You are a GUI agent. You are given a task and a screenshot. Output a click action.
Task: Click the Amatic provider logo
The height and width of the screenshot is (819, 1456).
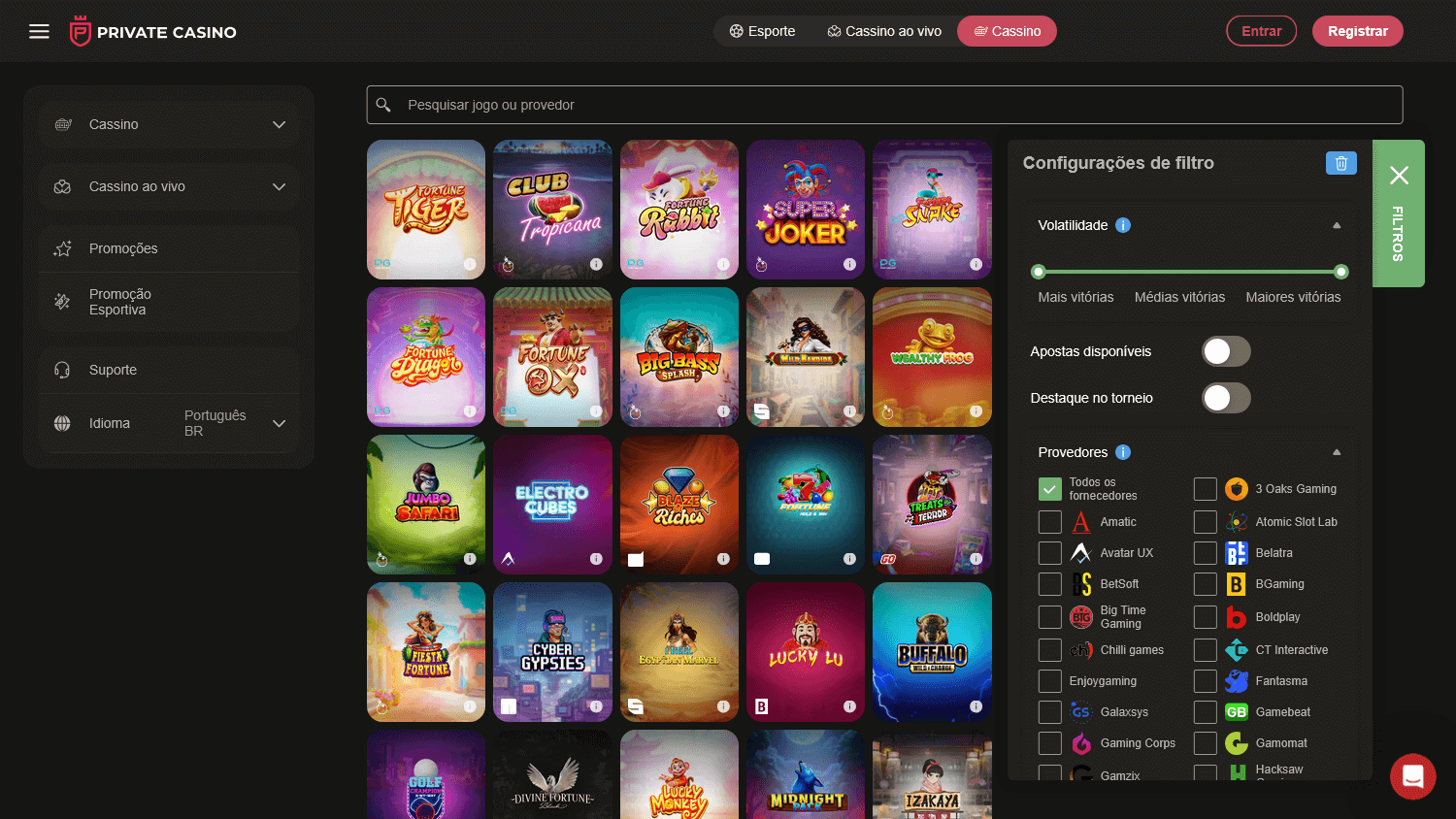click(1081, 522)
